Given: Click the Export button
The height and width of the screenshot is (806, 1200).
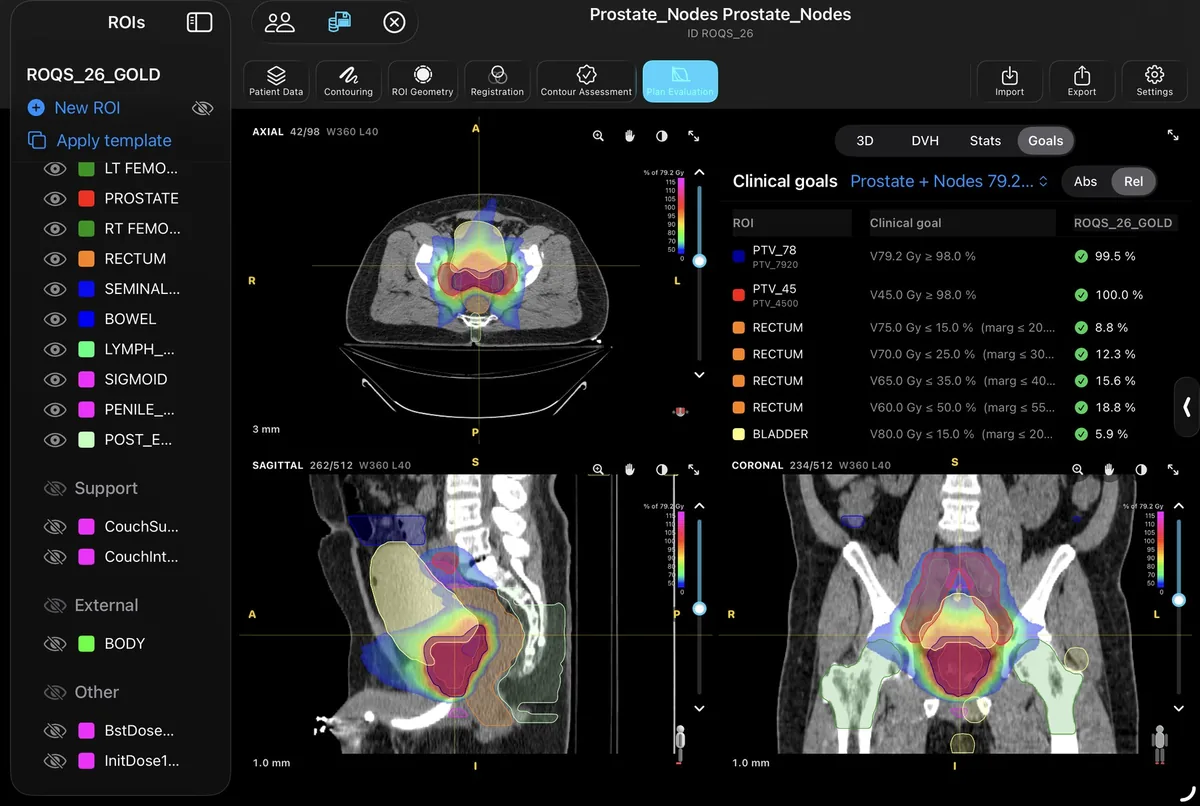Looking at the screenshot, I should point(1082,81).
